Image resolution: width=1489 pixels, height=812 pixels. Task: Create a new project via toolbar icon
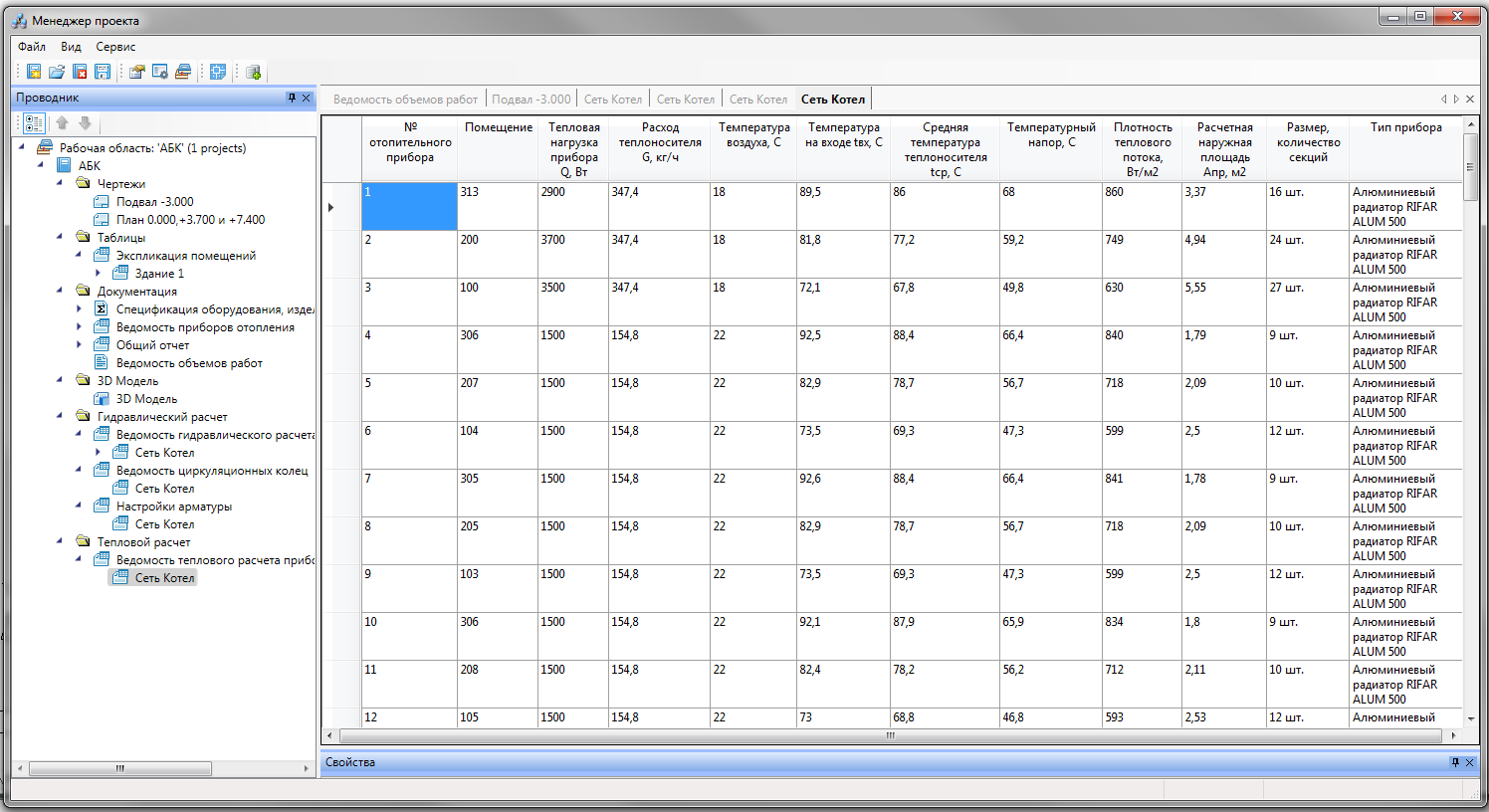click(34, 72)
